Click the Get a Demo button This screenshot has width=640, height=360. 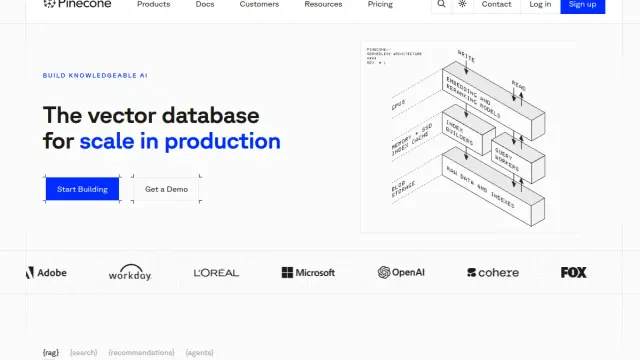(x=167, y=189)
